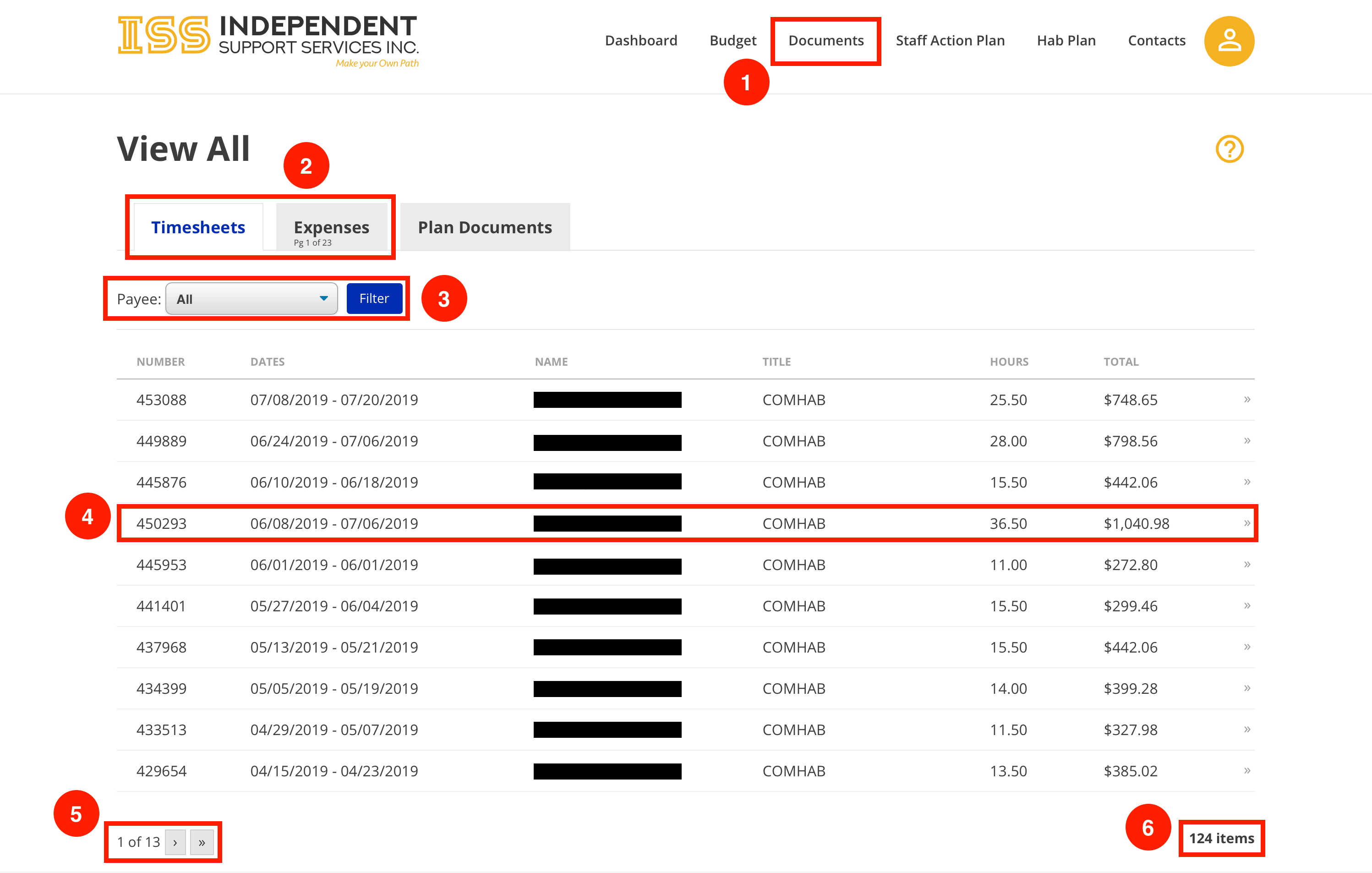Navigate to Staff Action Plan
1372x873 pixels.
tap(949, 41)
